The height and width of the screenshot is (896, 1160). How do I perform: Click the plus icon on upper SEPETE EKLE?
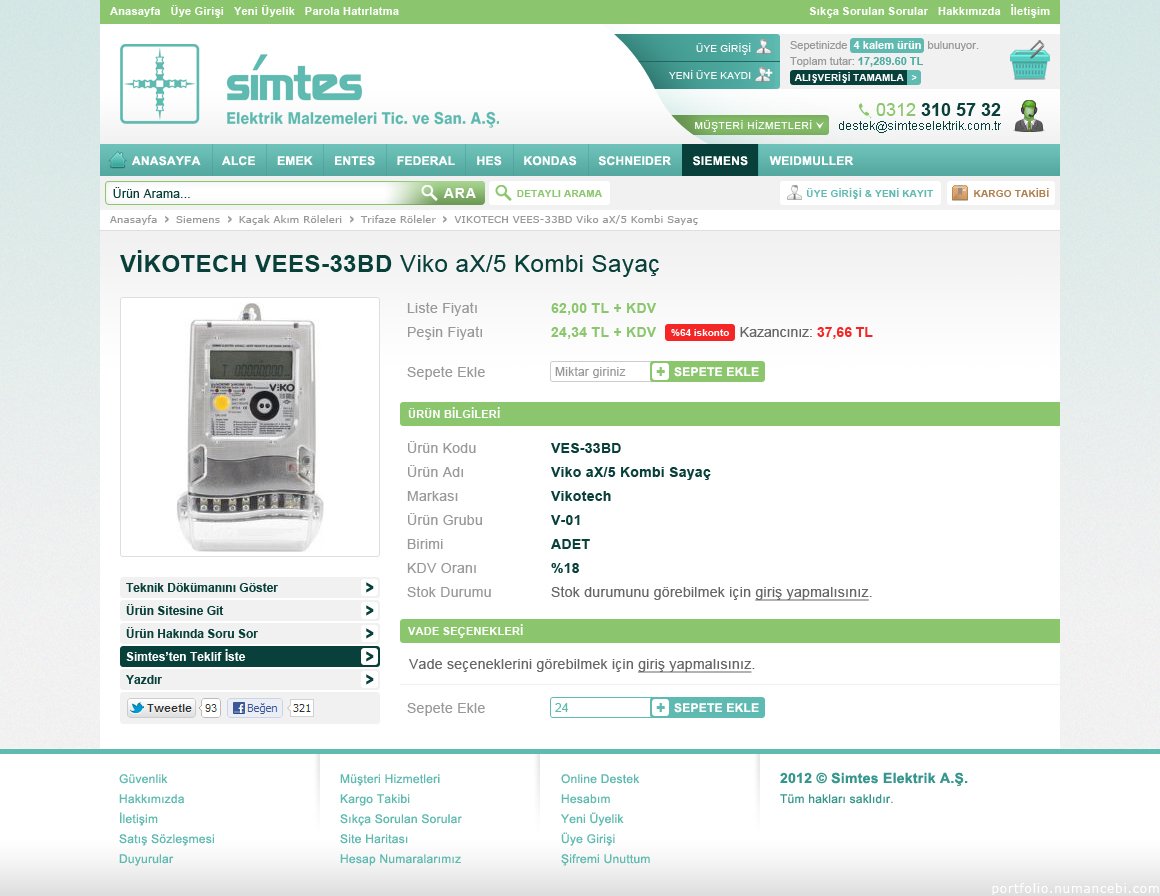(660, 371)
